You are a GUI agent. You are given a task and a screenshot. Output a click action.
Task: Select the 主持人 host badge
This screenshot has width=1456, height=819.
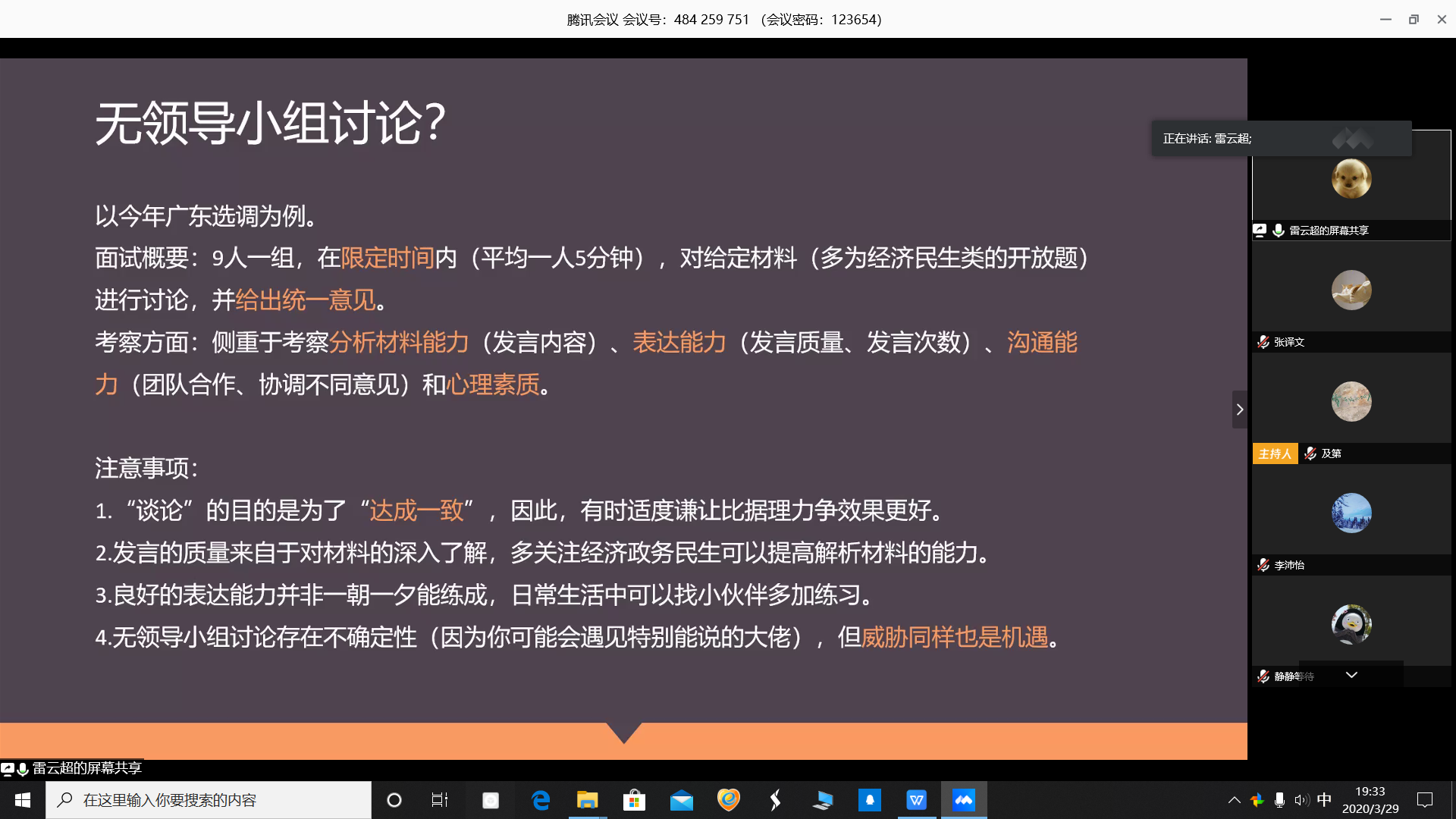click(1275, 453)
